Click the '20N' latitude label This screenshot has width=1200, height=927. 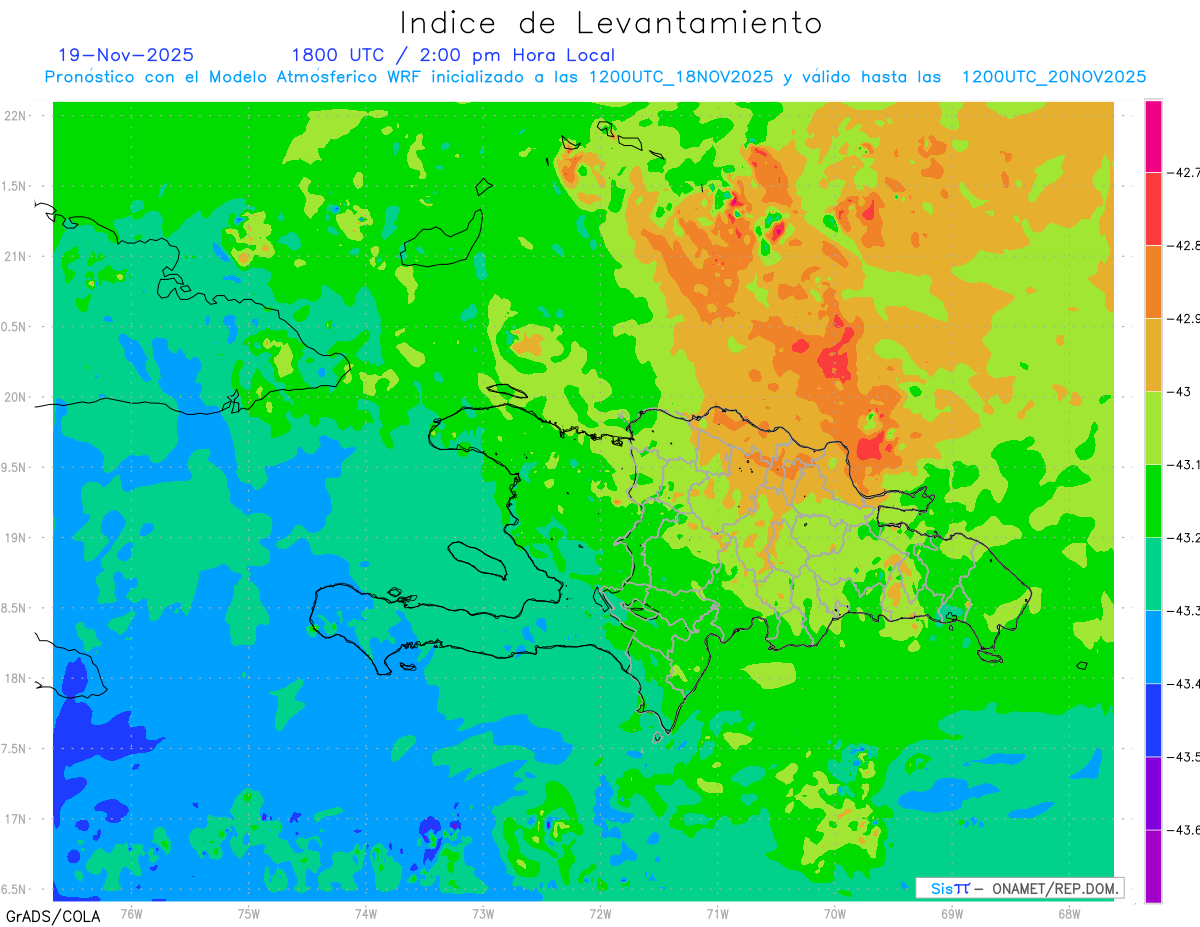(17, 397)
